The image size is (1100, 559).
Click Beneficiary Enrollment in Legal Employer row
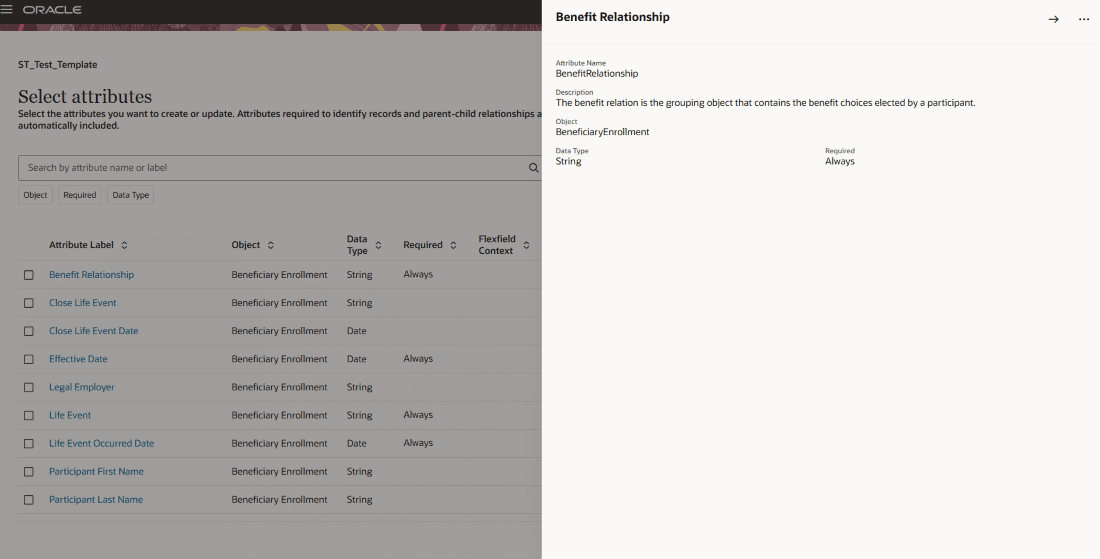tap(279, 387)
